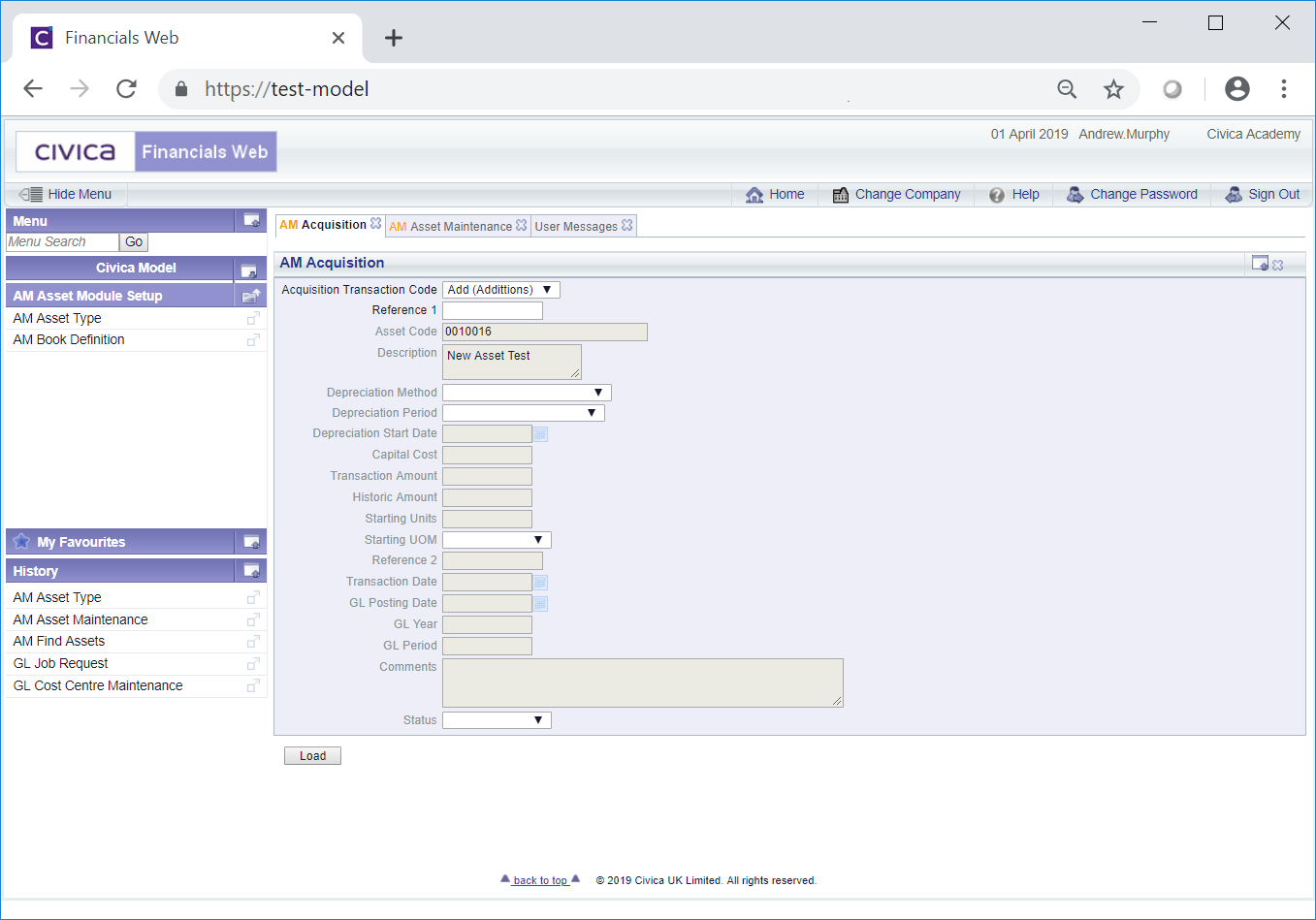1316x920 pixels.
Task: Close the AM Acquisition tab
Action: click(376, 223)
